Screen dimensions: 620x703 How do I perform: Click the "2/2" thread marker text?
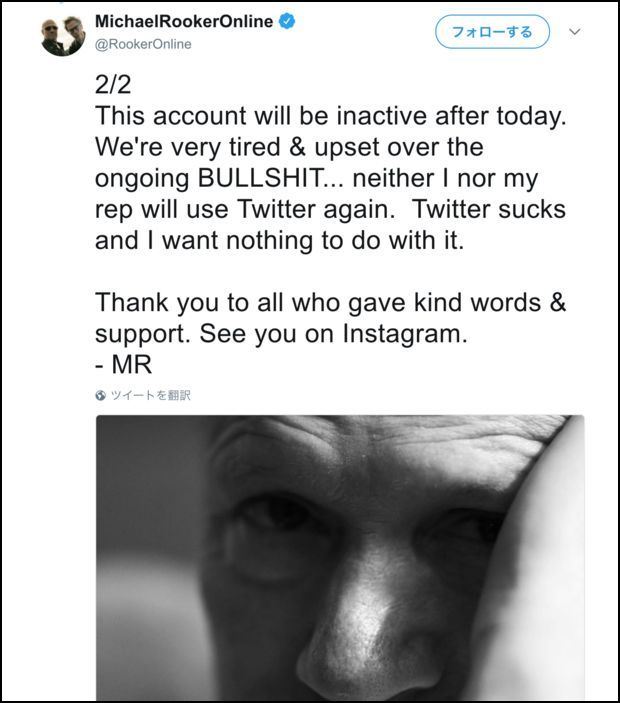[114, 85]
